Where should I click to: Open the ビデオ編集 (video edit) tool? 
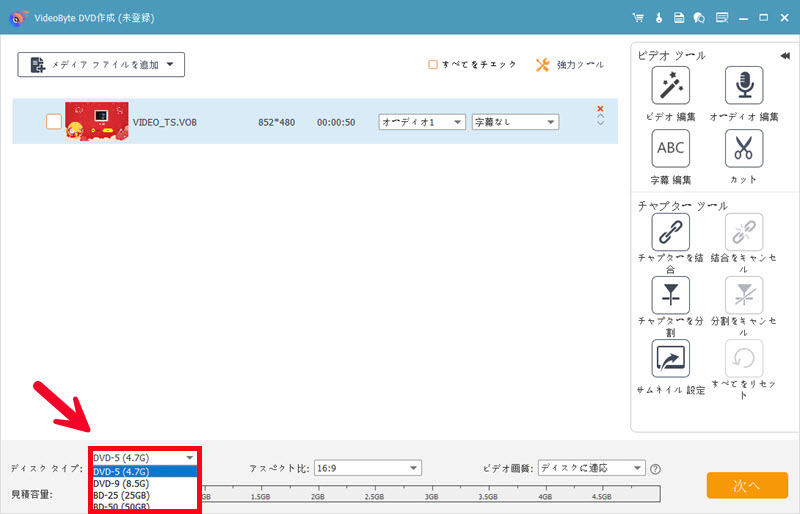click(x=670, y=87)
